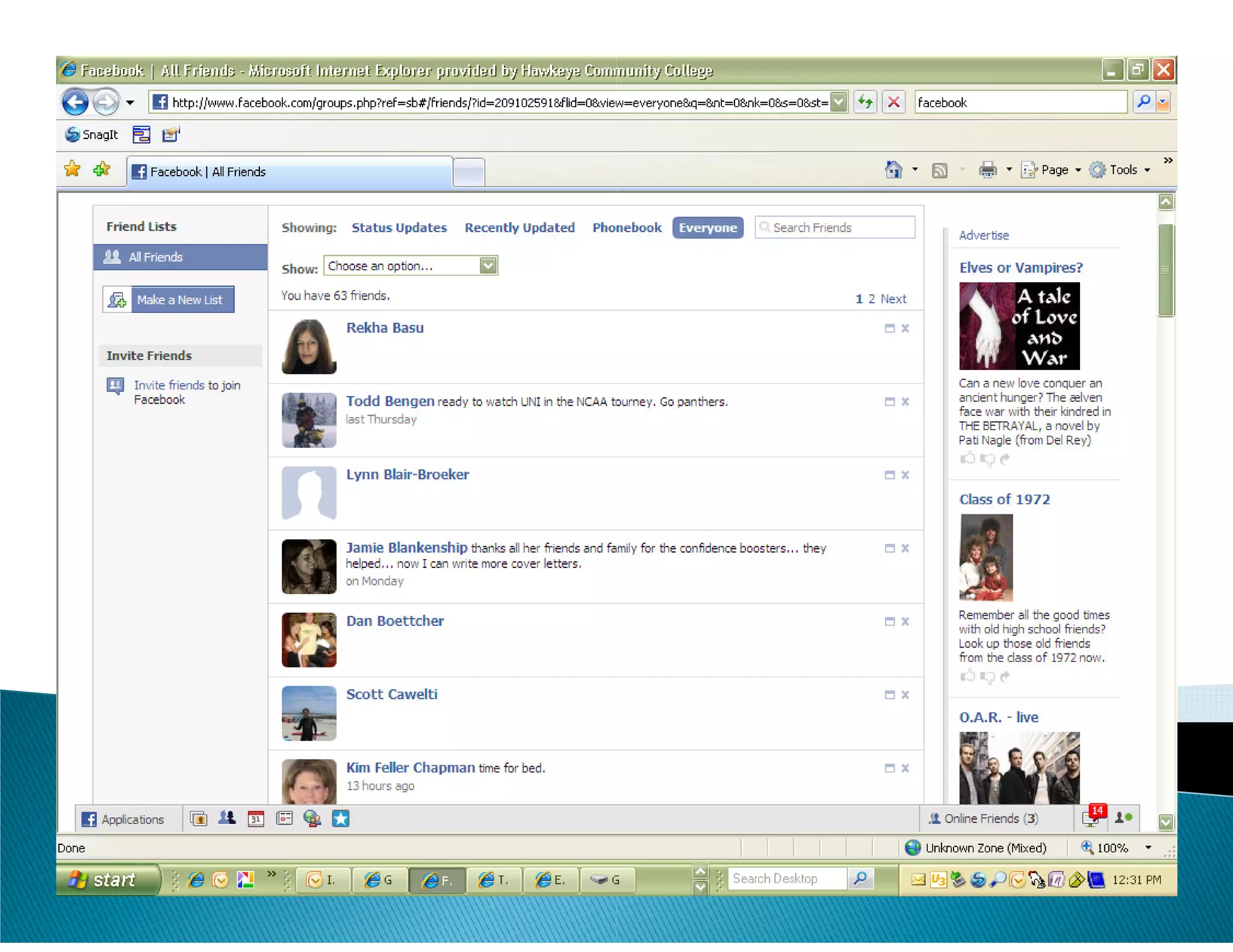
Task: Remove Rekha Basu with the X icon
Action: point(905,329)
